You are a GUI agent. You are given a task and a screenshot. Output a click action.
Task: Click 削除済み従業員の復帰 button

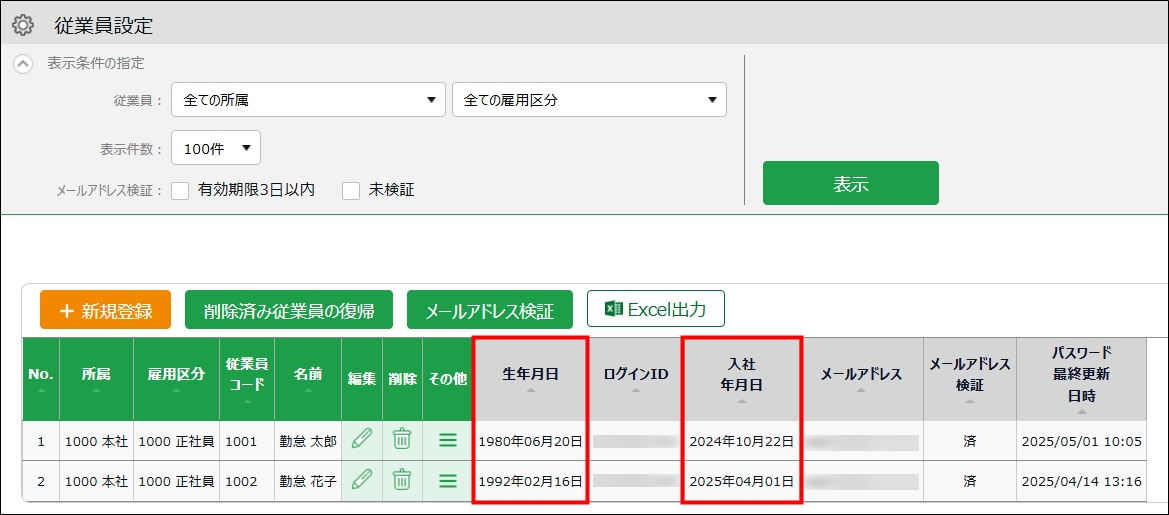(x=289, y=310)
